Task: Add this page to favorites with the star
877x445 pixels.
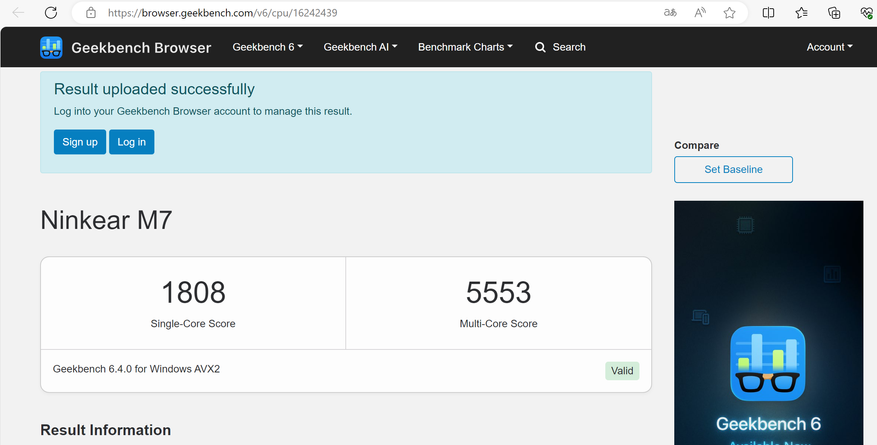Action: pyautogui.click(x=729, y=12)
